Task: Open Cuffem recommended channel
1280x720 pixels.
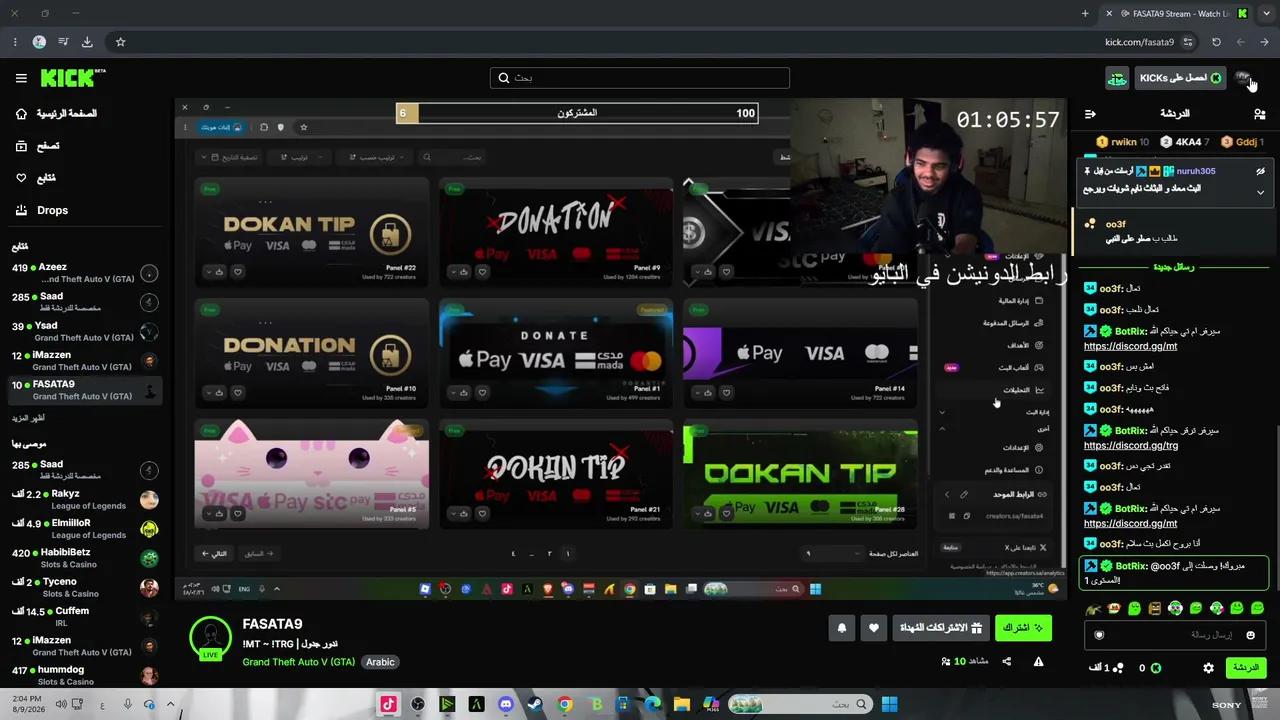Action: [85, 617]
